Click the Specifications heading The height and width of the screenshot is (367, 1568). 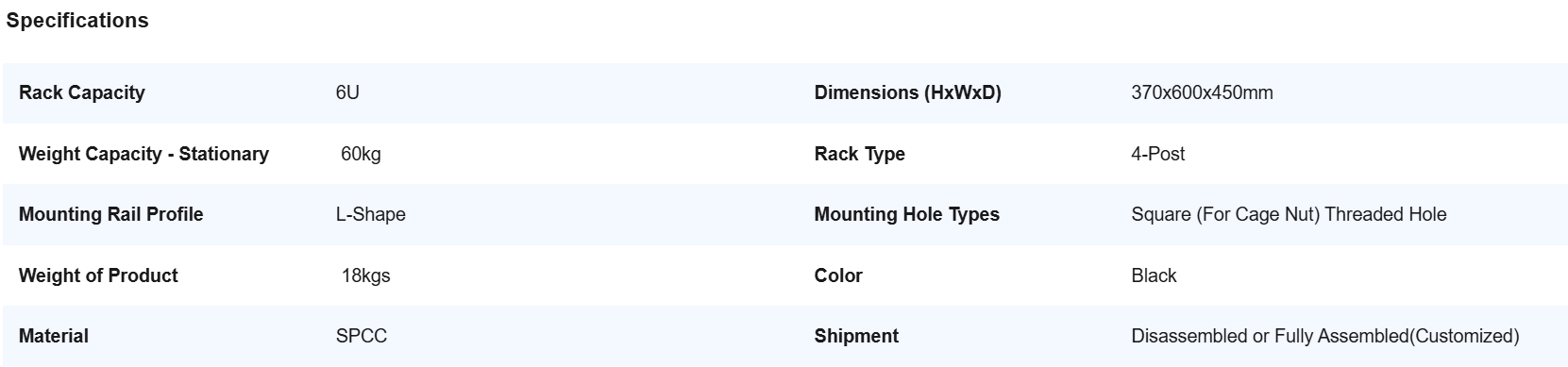tap(77, 21)
